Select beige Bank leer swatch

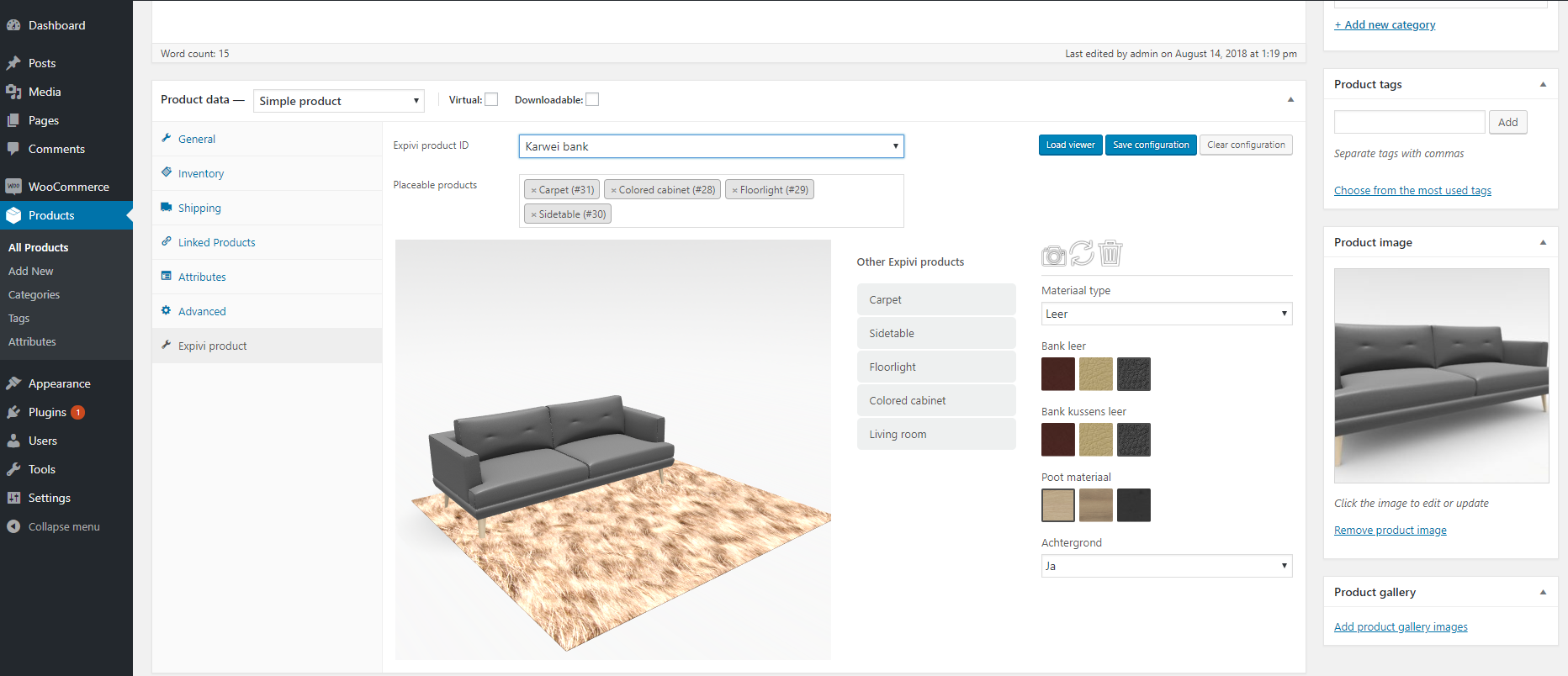point(1096,374)
